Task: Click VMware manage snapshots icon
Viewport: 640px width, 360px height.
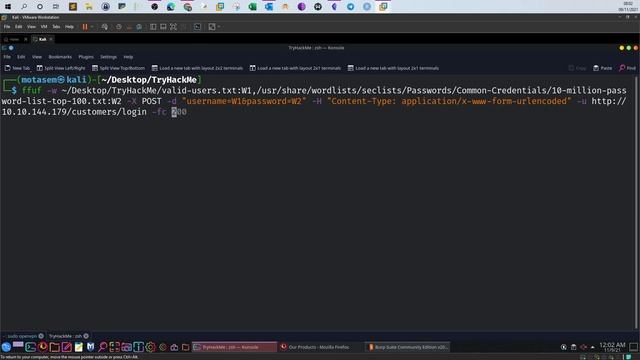Action: click(139, 27)
